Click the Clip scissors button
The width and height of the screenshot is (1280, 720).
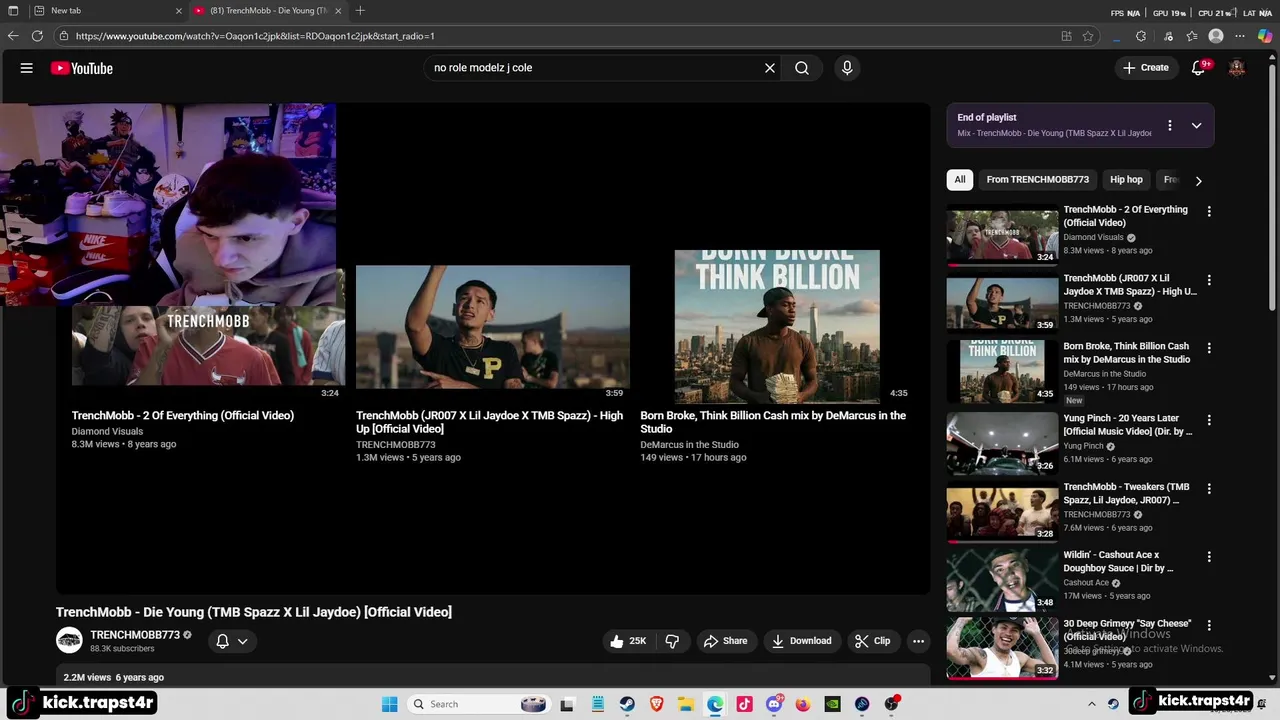(872, 641)
